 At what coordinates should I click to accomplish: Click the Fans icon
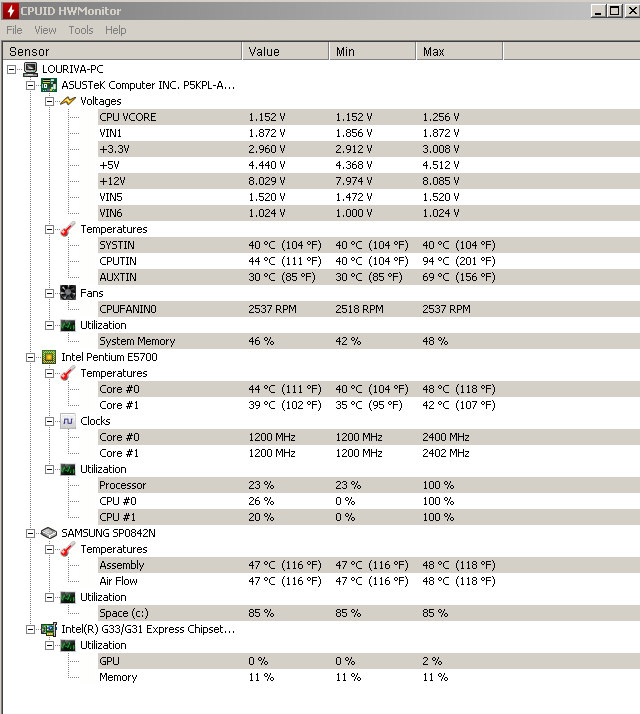pos(68,293)
